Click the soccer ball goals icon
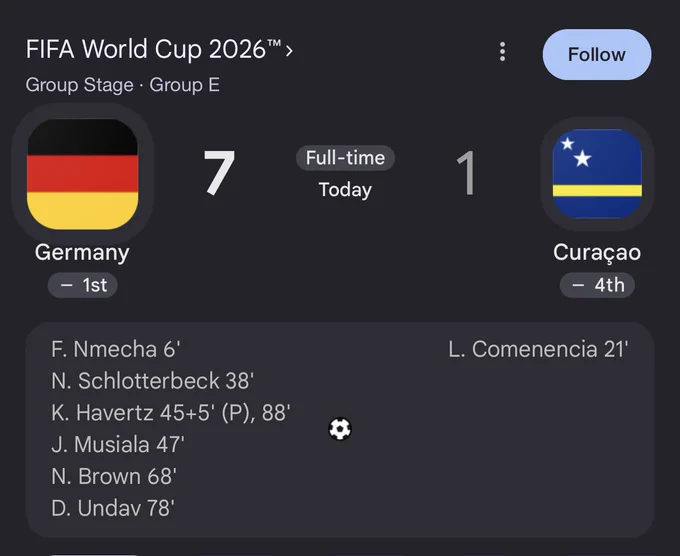 coord(340,429)
